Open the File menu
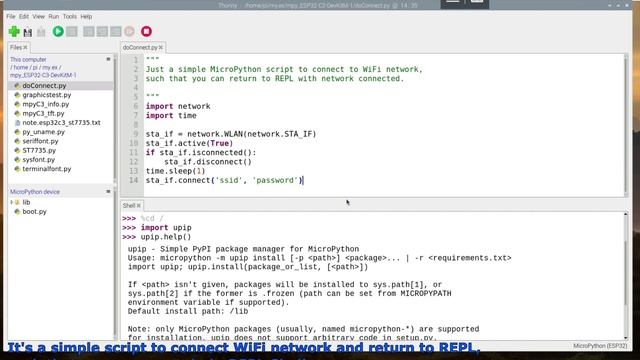The image size is (640, 360). [11, 16]
